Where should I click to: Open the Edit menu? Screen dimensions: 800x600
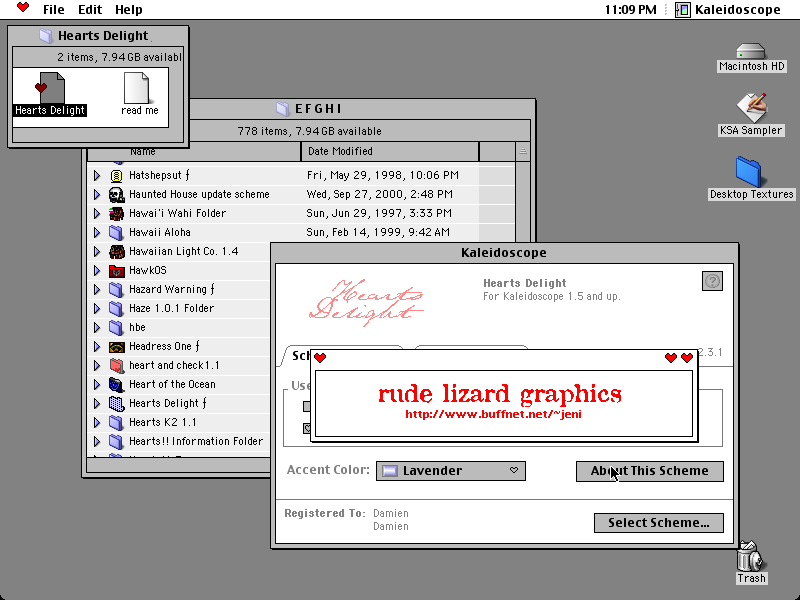[90, 10]
